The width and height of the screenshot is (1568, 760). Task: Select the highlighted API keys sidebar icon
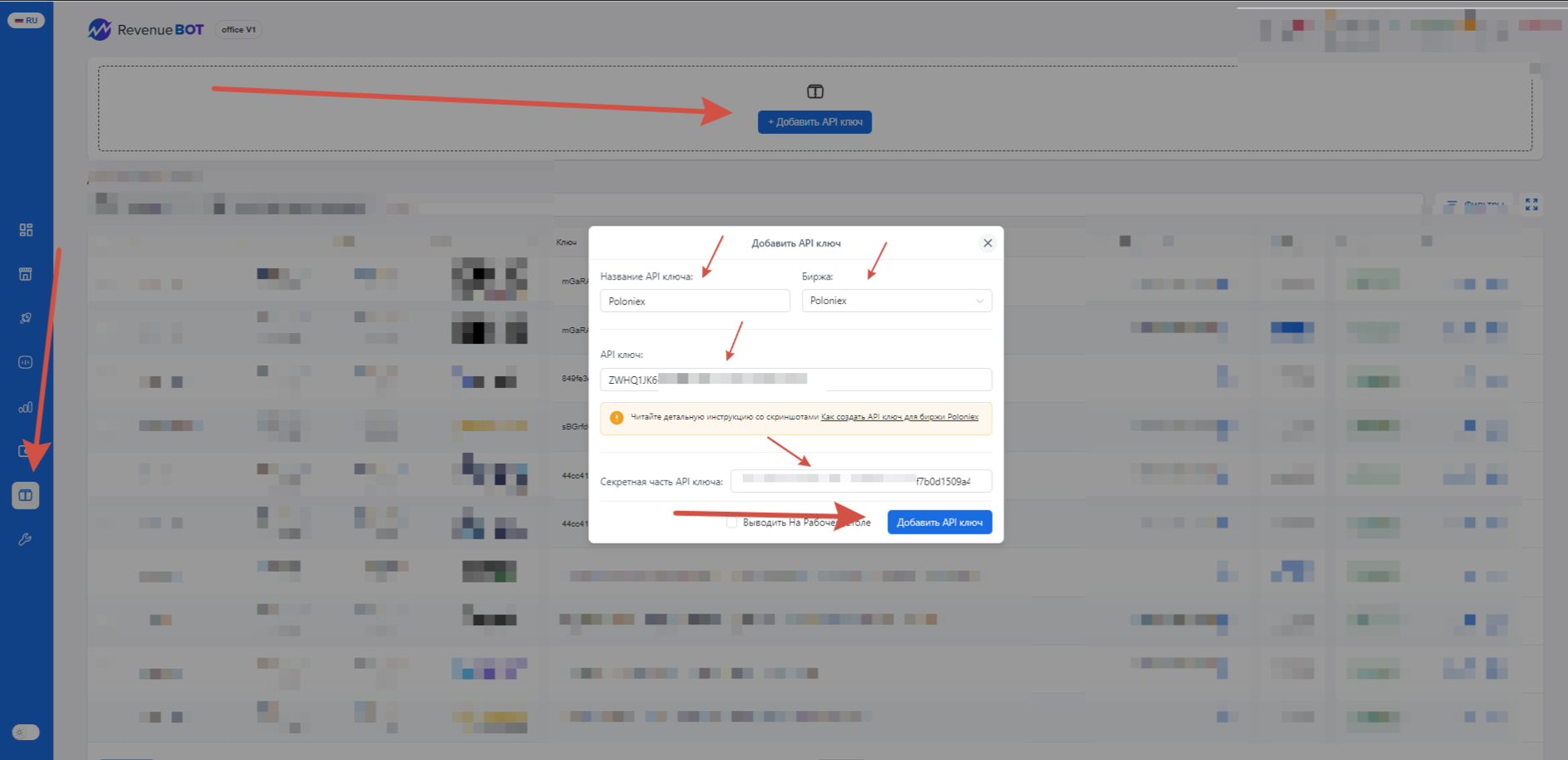[26, 495]
